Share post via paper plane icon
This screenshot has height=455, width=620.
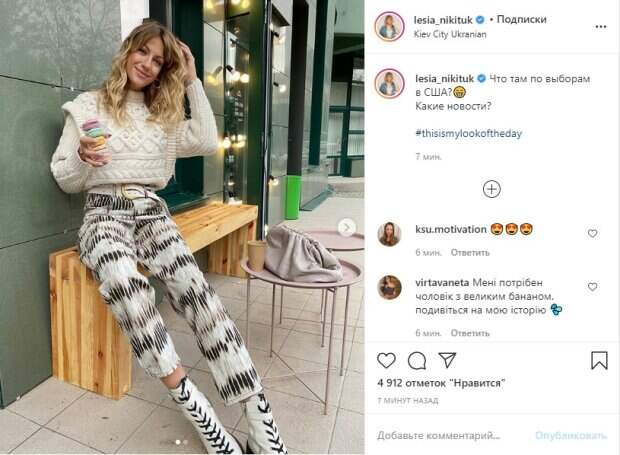[447, 360]
